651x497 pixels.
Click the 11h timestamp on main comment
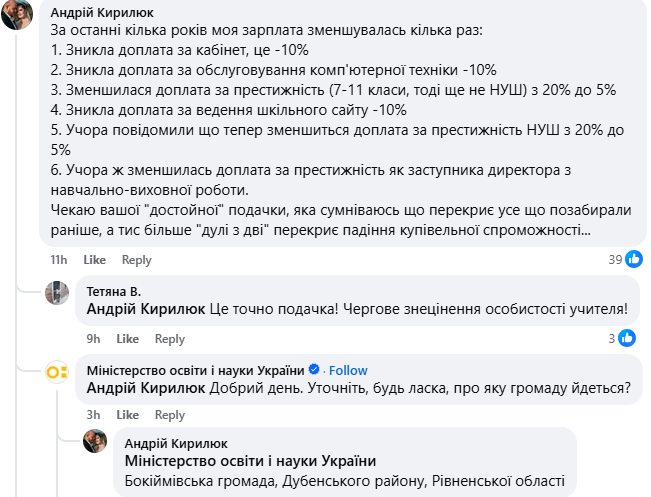point(59,260)
